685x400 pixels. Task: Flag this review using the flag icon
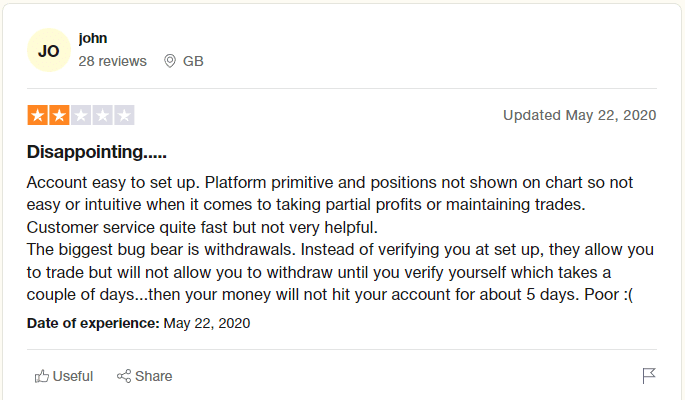pos(649,376)
